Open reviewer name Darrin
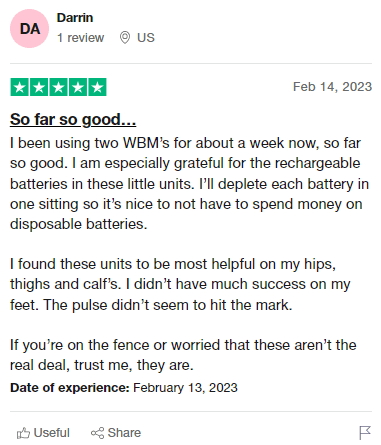 [x=75, y=18]
